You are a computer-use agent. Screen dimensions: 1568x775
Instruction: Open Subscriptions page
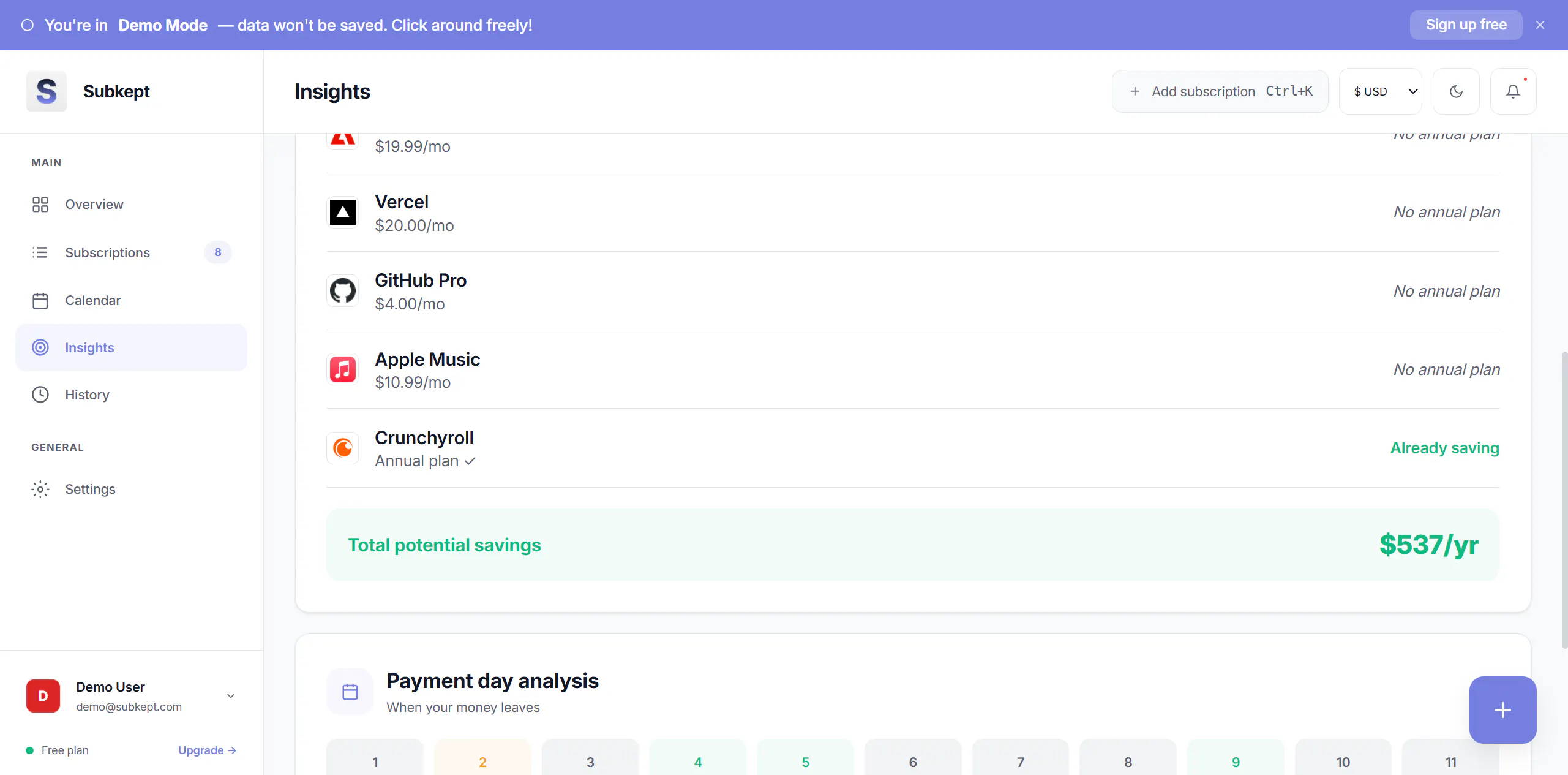tap(131, 252)
